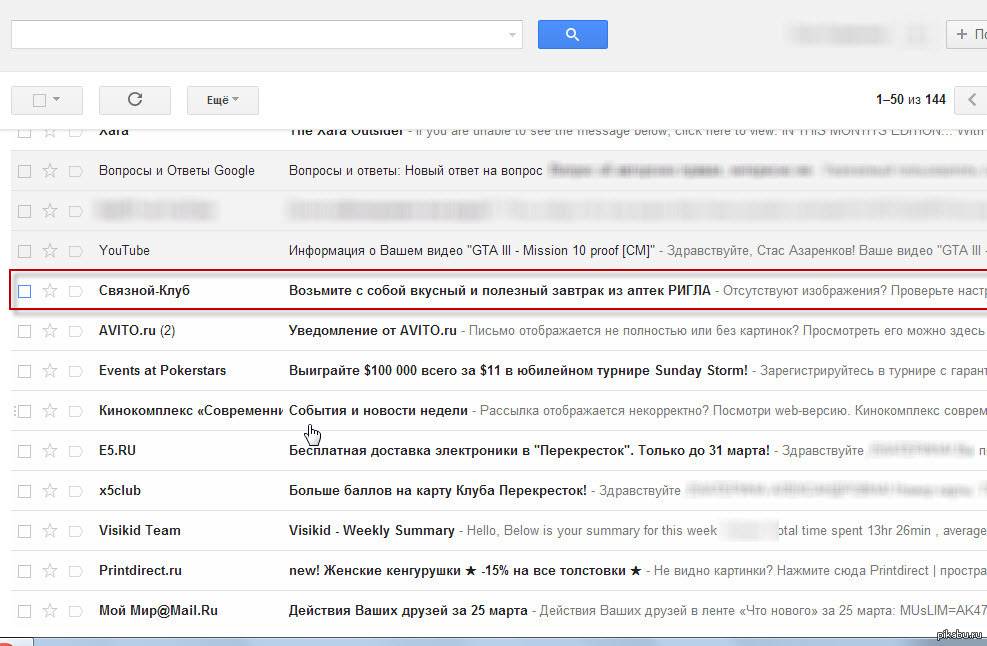The width and height of the screenshot is (987, 646).
Task: Mark Printdirect.ru email as important
Action: 75,571
